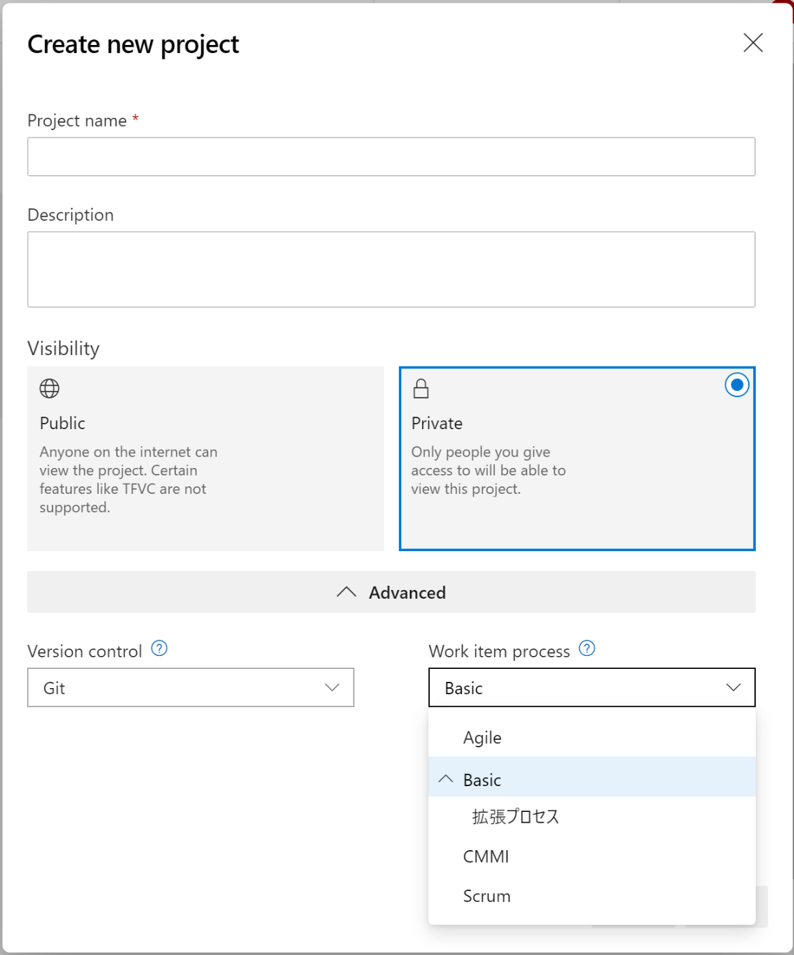Select CMMI from the process list
794x955 pixels.
click(x=484, y=856)
